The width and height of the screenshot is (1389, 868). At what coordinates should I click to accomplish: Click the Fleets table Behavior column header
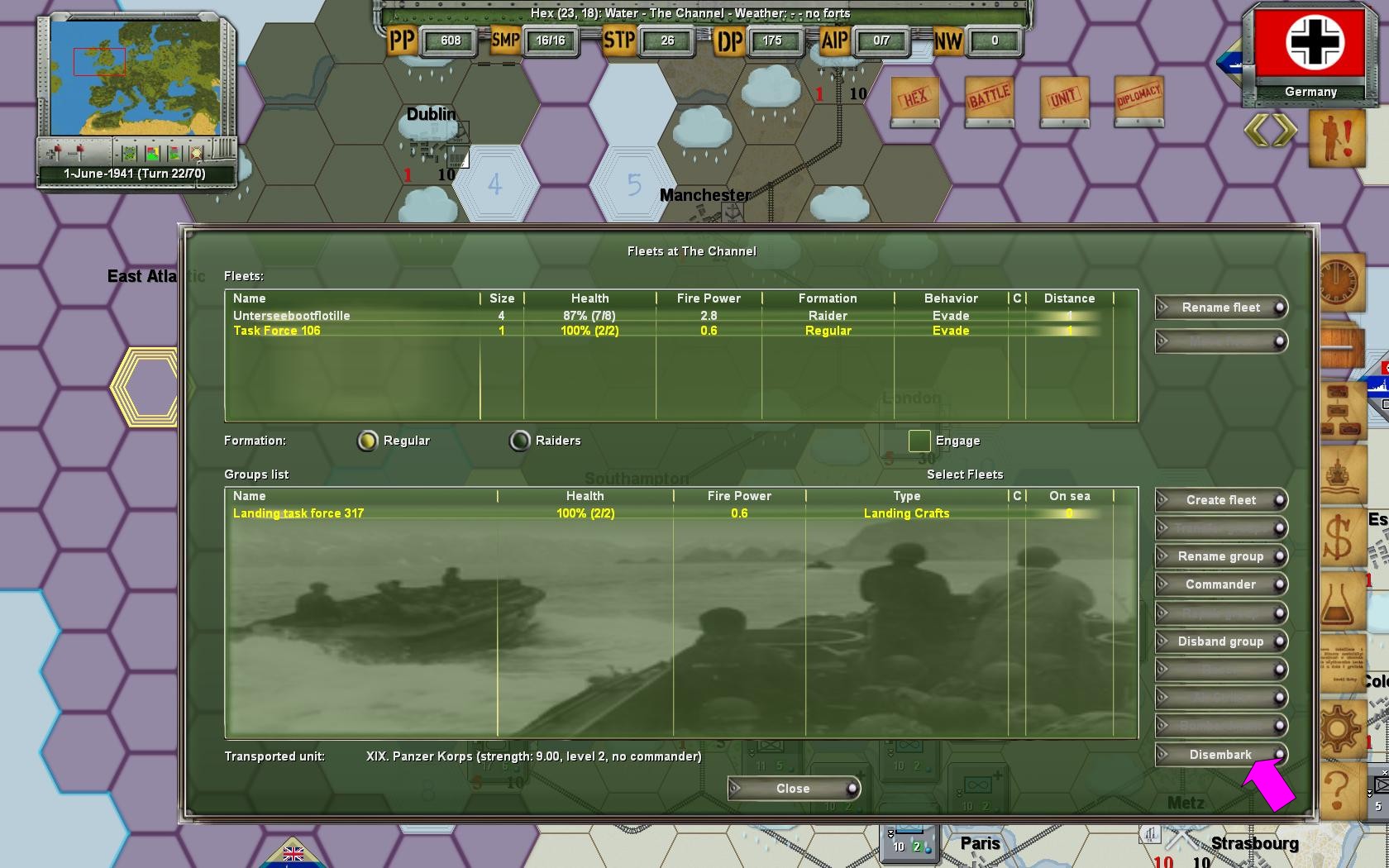[x=951, y=298]
